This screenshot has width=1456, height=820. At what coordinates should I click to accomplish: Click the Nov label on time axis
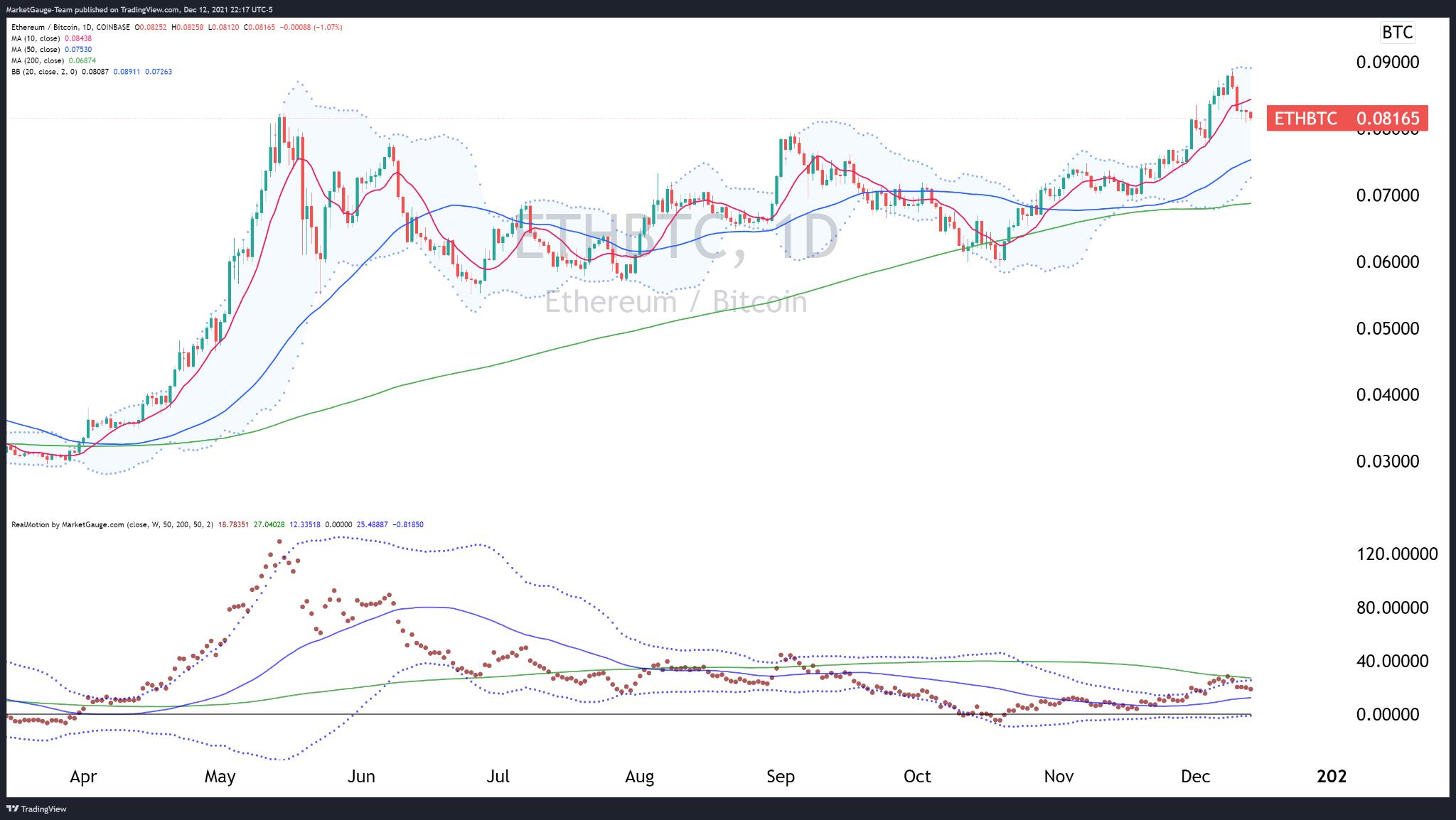(x=1059, y=777)
